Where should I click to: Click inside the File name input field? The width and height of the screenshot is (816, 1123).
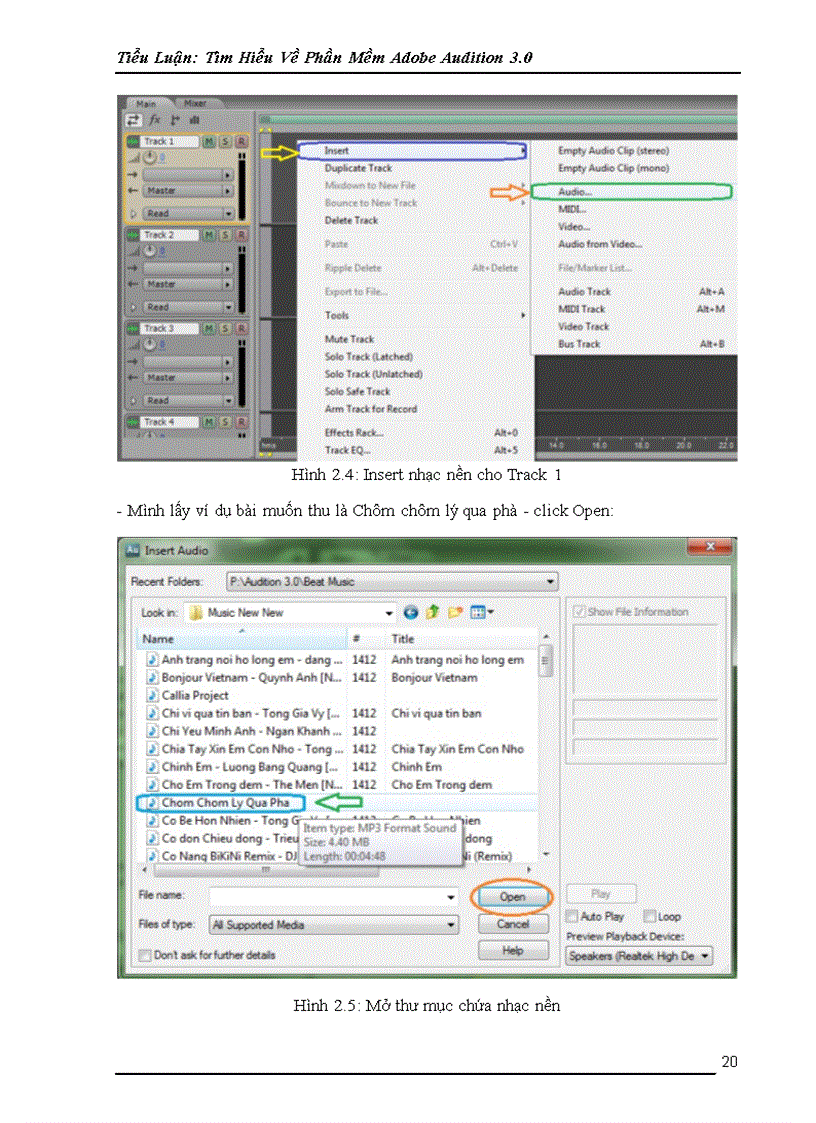click(x=330, y=897)
